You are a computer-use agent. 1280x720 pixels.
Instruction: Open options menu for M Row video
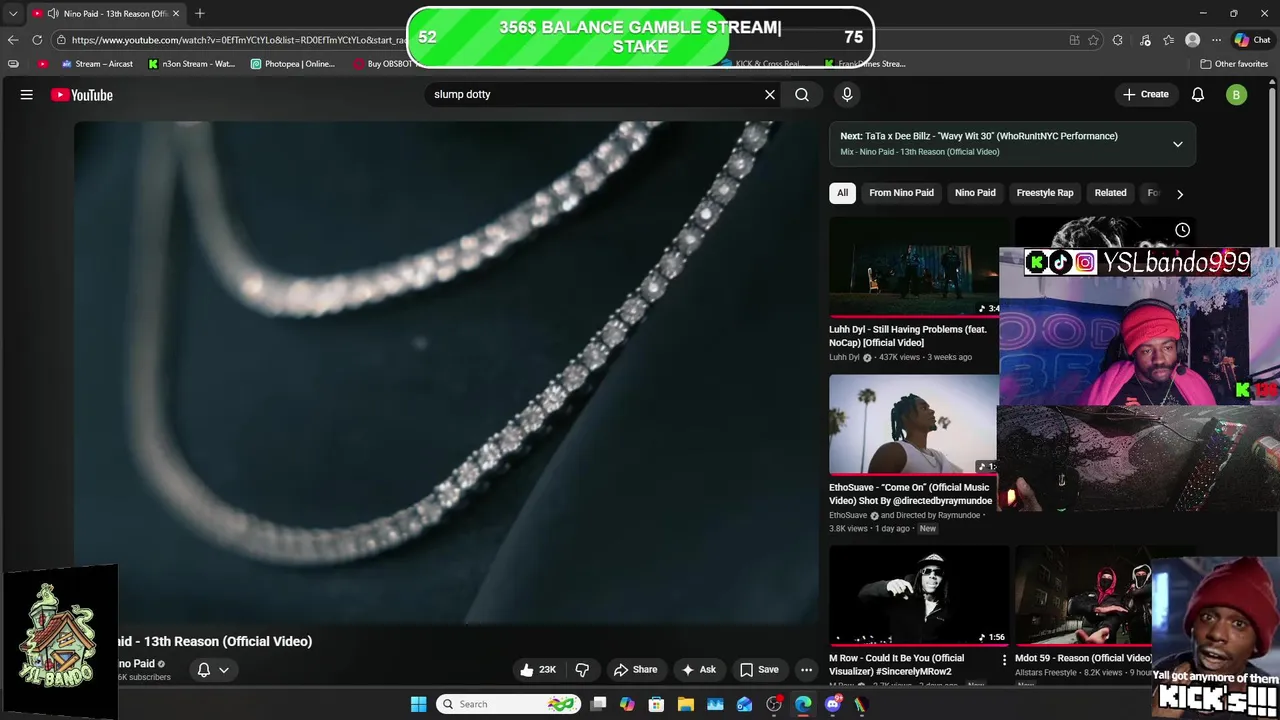pyautogui.click(x=1004, y=660)
